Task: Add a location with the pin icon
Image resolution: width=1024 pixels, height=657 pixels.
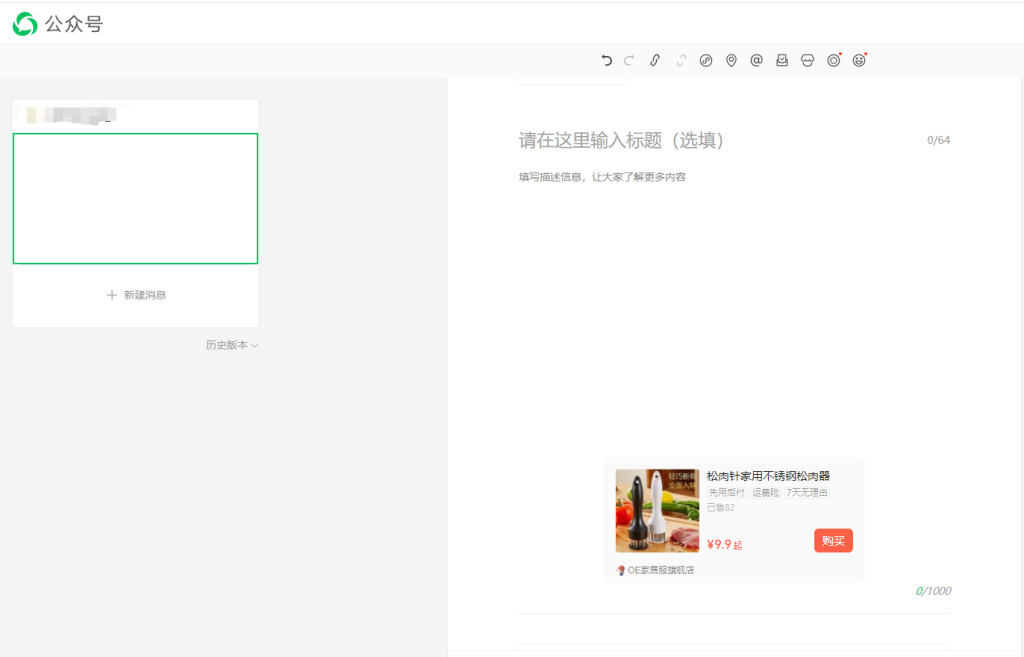Action: [731, 60]
